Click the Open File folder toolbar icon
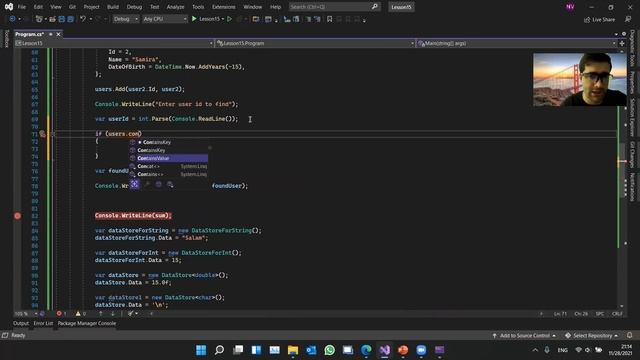Viewport: 640px width, 360px height. click(52, 19)
